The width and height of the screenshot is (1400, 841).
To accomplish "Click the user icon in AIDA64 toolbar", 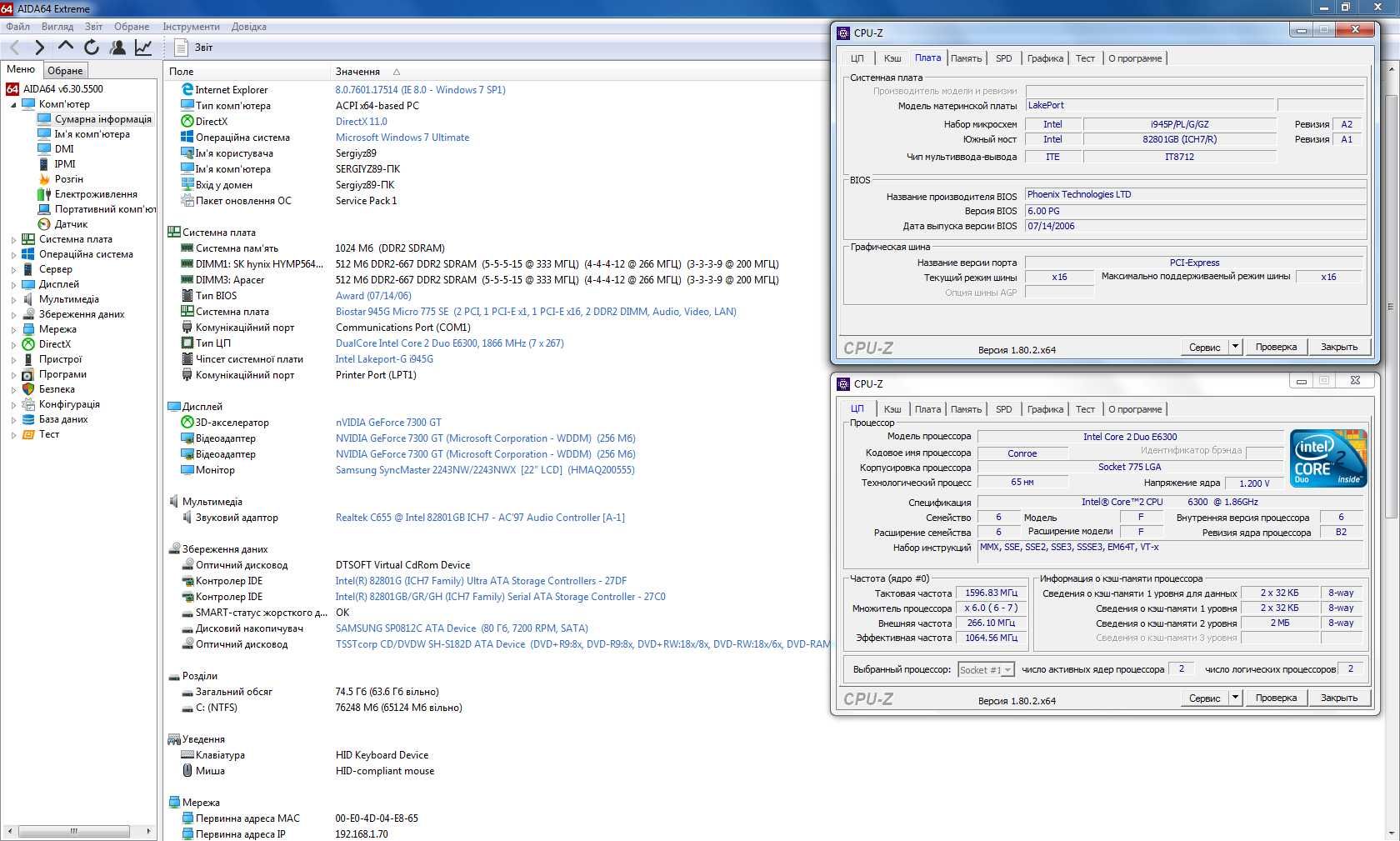I will (117, 48).
